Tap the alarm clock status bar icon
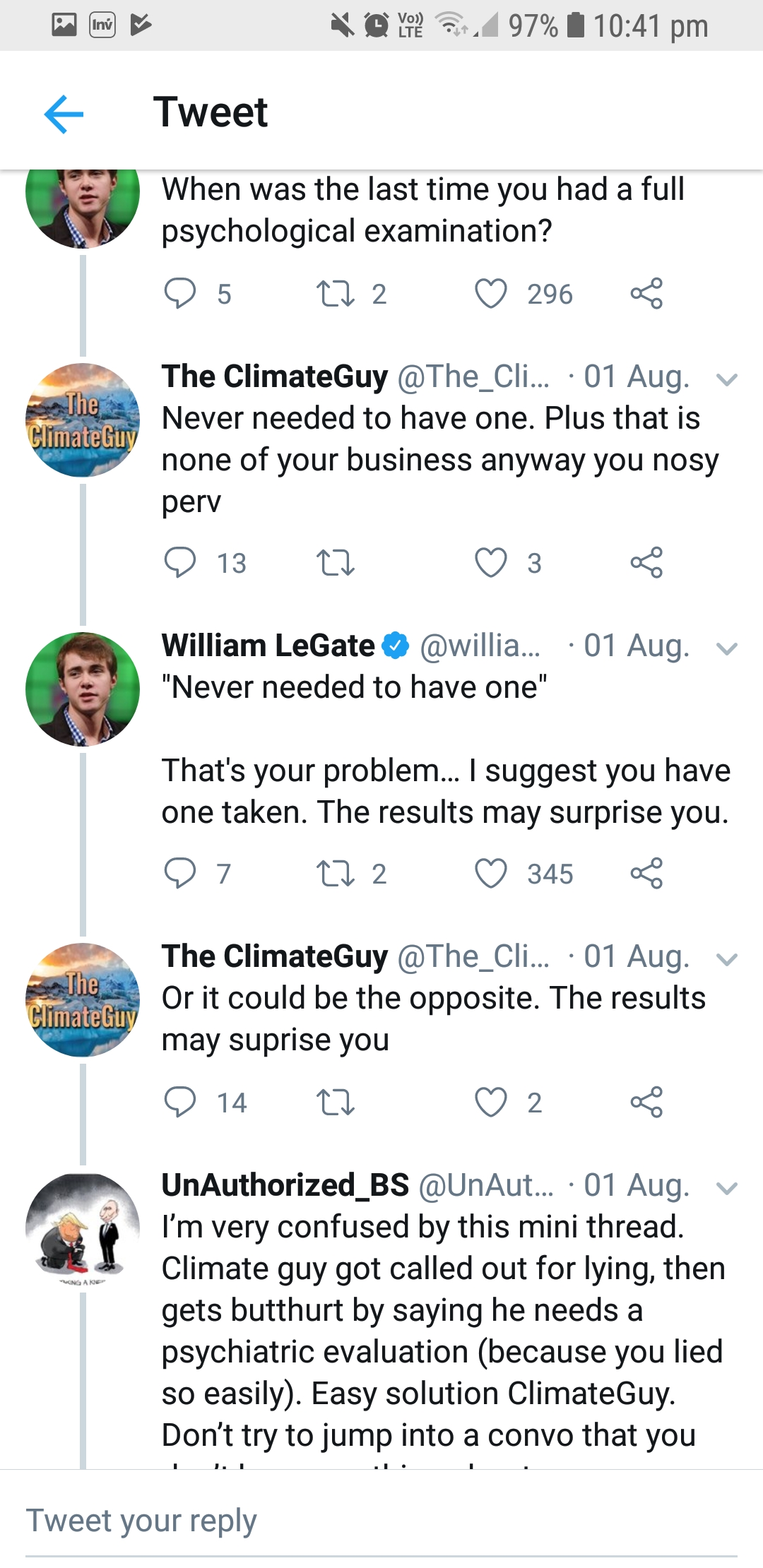763x1568 pixels. click(377, 25)
